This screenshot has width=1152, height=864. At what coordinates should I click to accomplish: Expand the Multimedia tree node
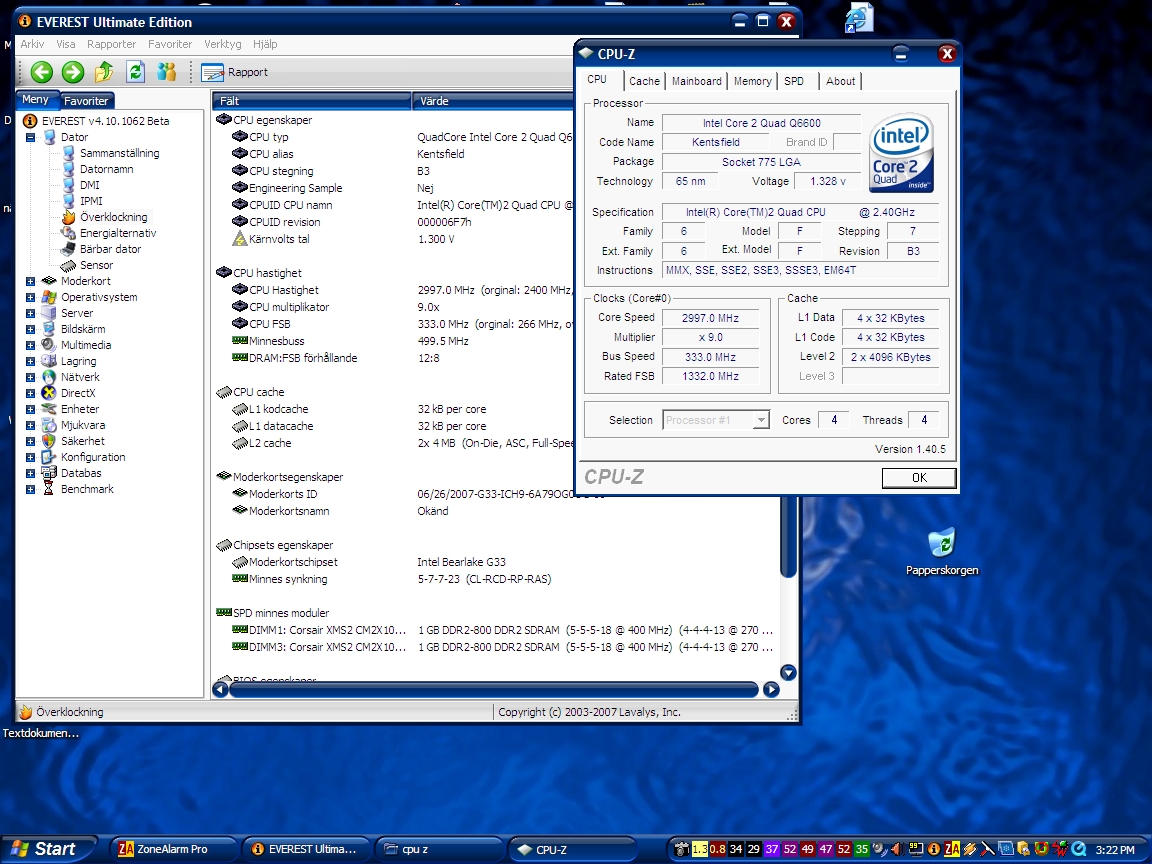pyautogui.click(x=30, y=345)
